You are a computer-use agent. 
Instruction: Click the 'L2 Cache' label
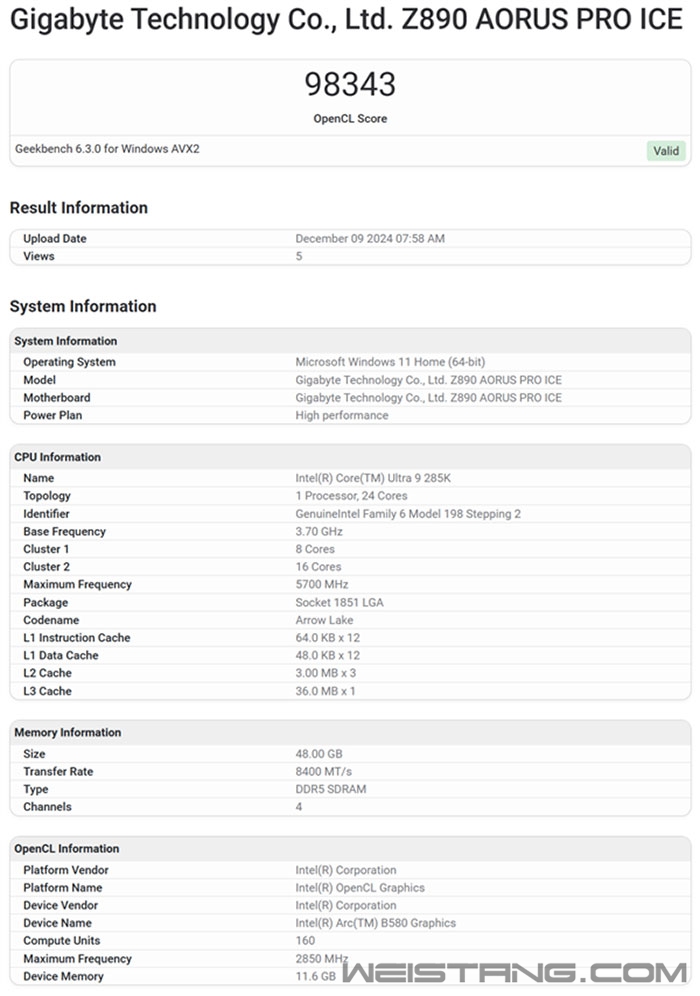pyautogui.click(x=48, y=673)
